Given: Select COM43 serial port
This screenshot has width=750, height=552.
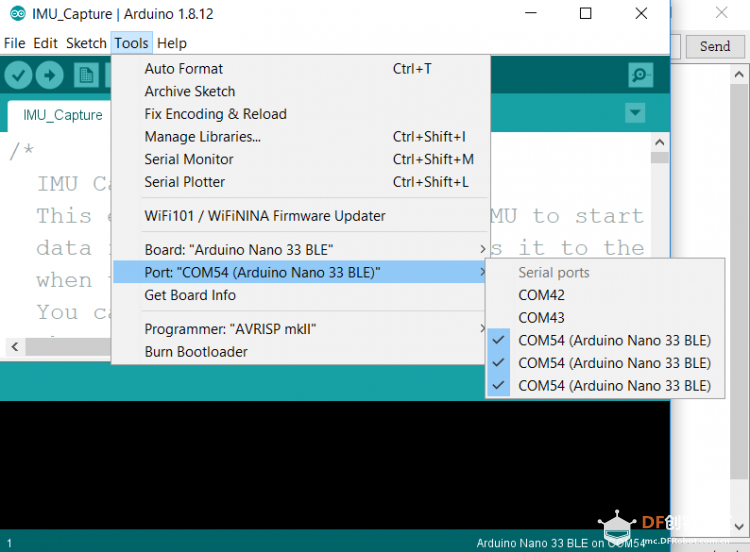Looking at the screenshot, I should tap(605, 318).
